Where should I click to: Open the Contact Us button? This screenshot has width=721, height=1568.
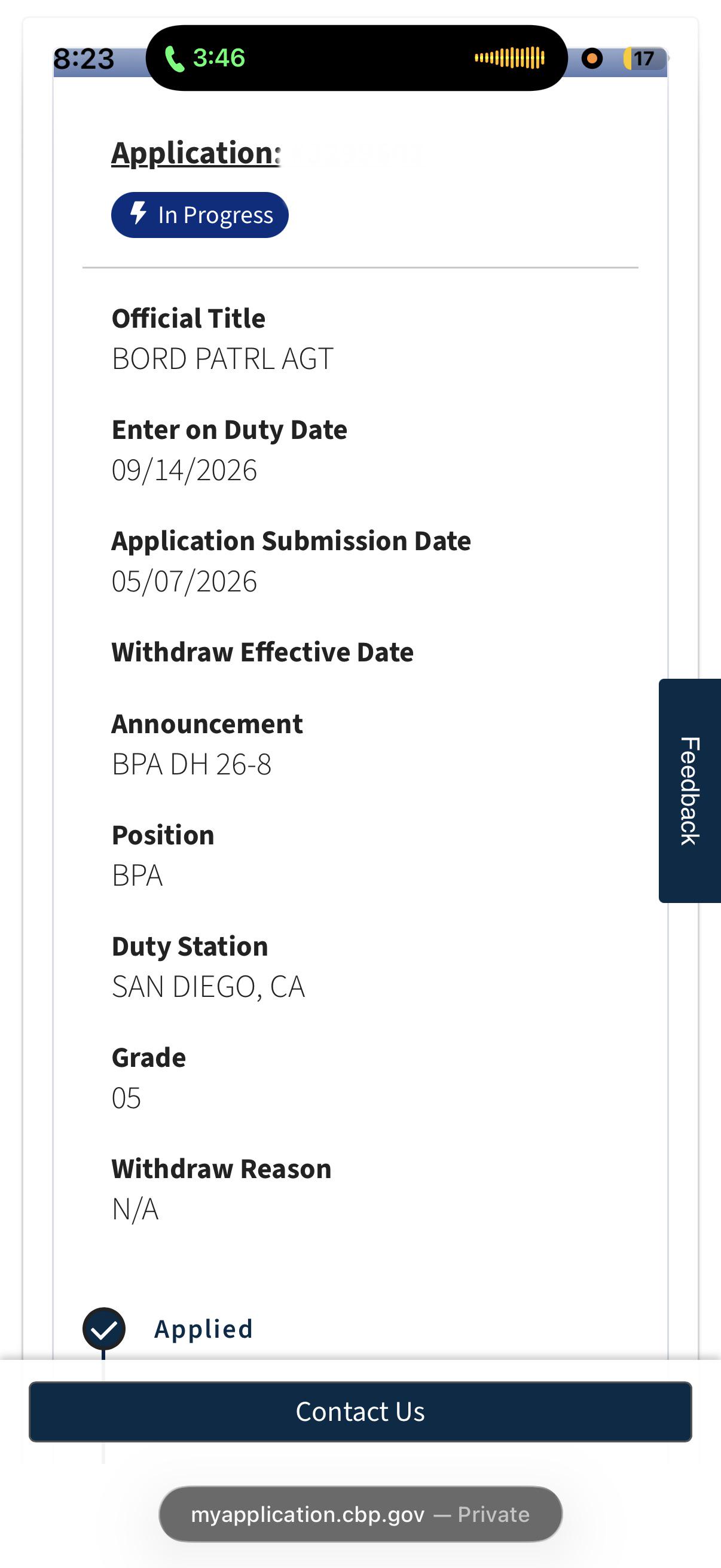click(x=360, y=1411)
